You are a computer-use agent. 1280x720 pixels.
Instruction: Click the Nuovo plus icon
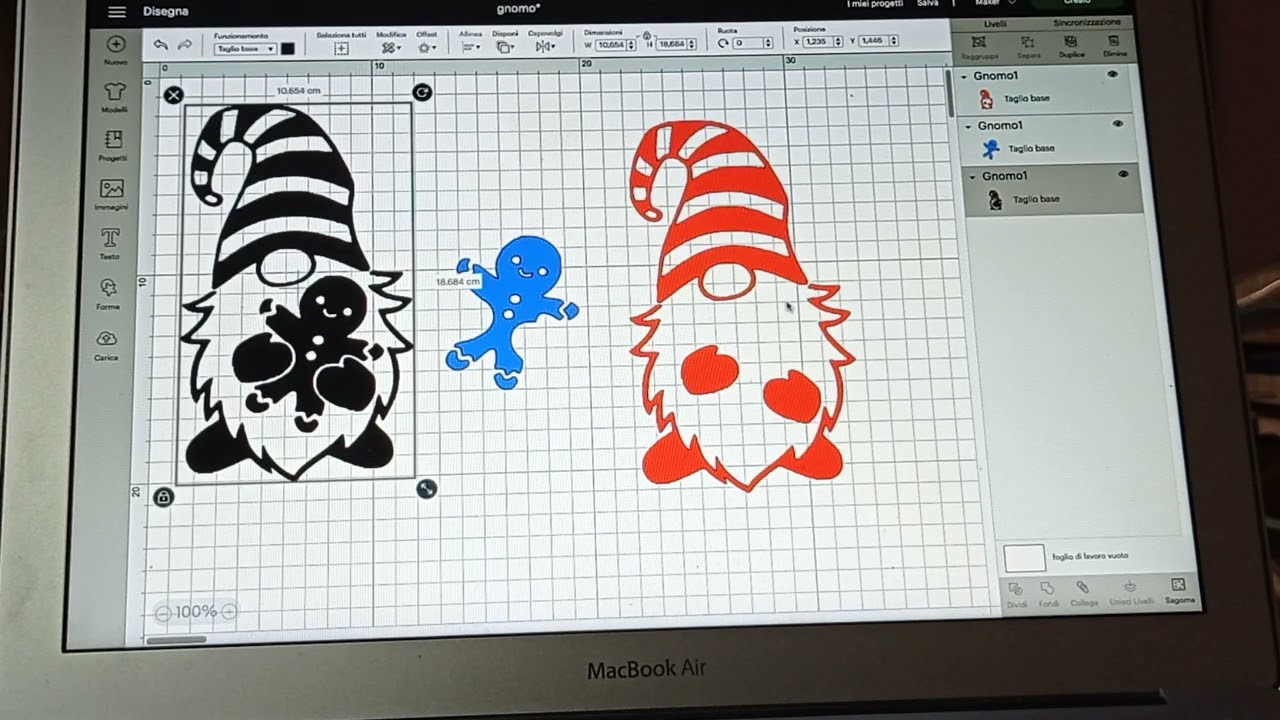click(115, 44)
